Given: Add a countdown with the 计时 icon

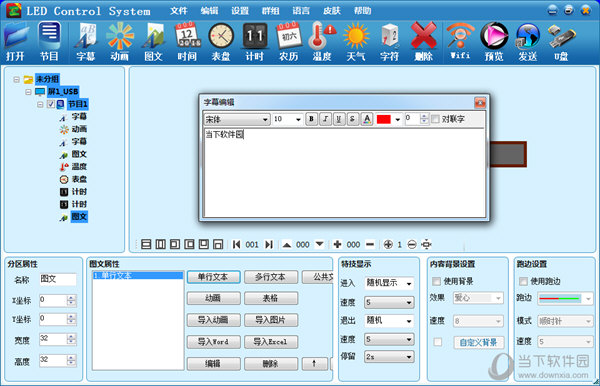Looking at the screenshot, I should 254,41.
